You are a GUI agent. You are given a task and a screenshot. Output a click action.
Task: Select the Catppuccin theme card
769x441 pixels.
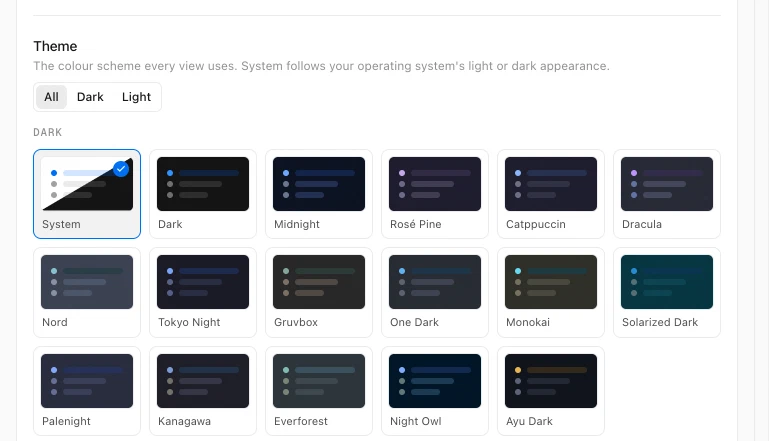551,194
